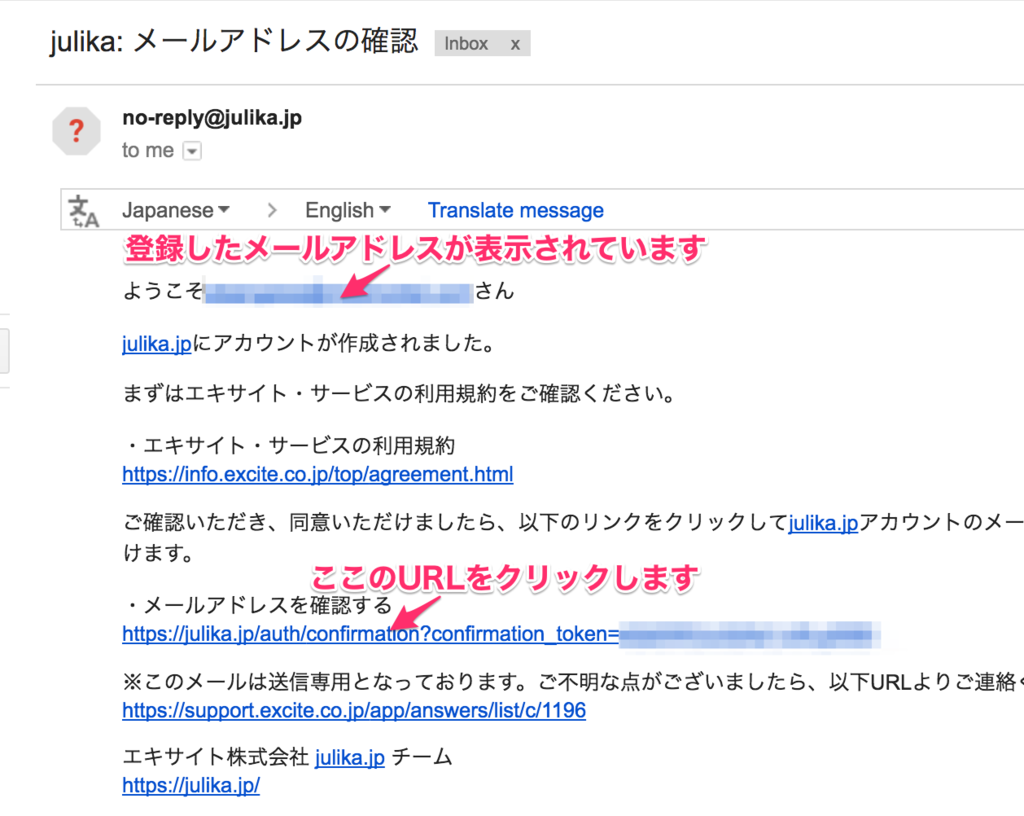Click the Translate message link
This screenshot has height=816, width=1024.
515,210
